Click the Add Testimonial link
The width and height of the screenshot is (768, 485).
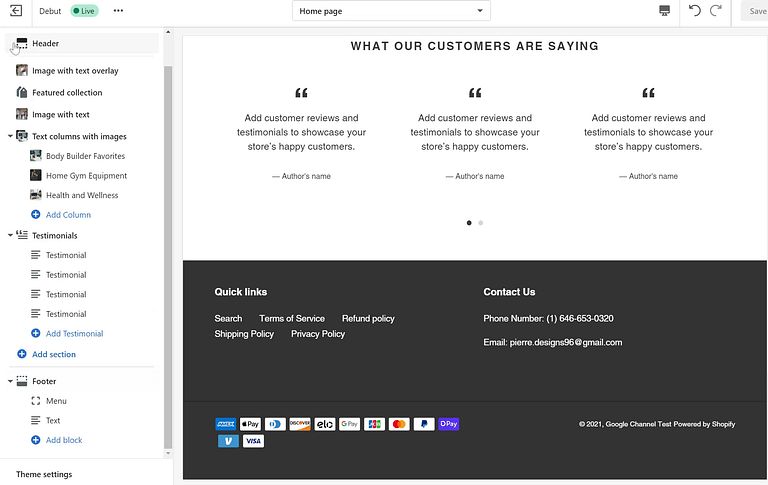[74, 334]
